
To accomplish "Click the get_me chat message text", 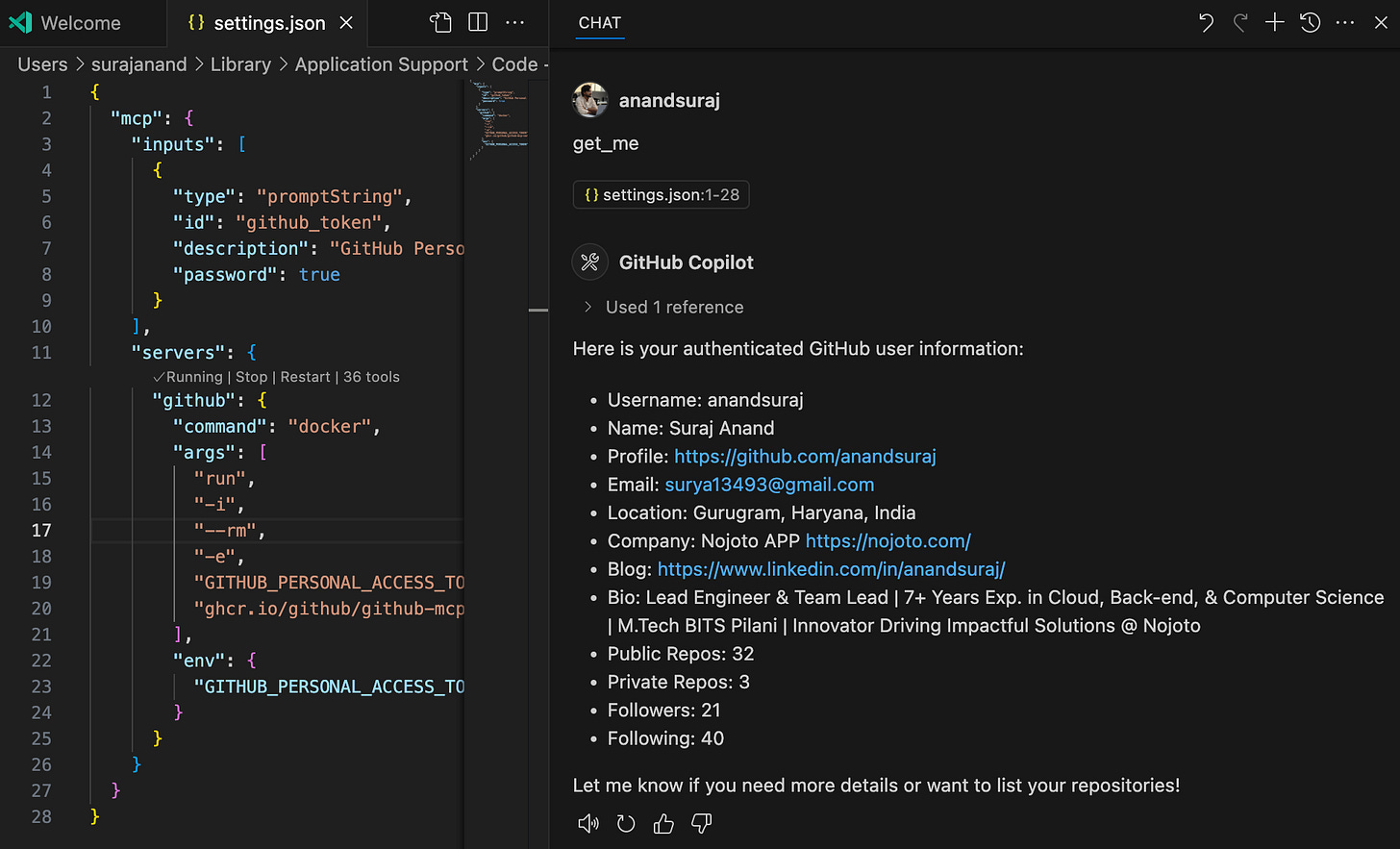I will (606, 143).
